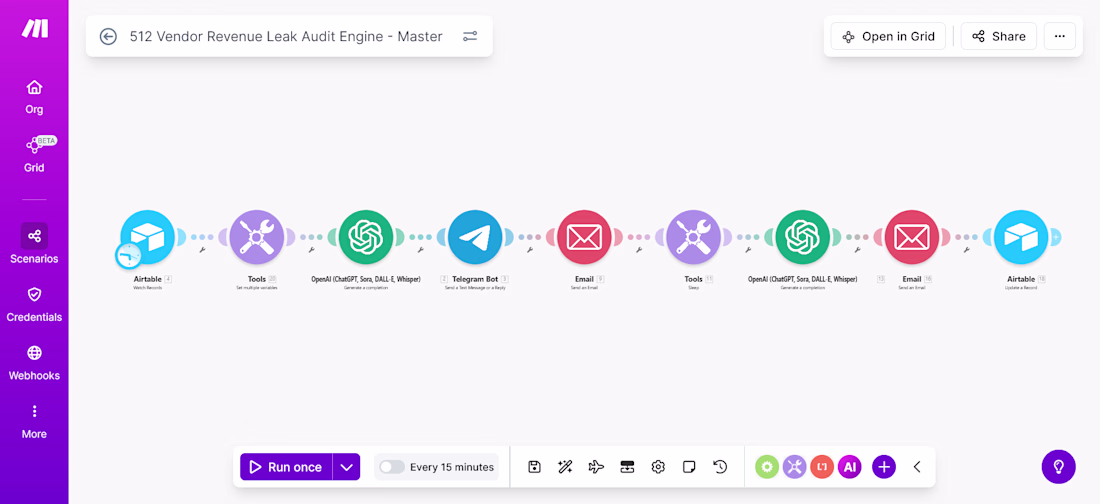The width and height of the screenshot is (1100, 504).
Task: Open the green flow control tools favorite
Action: pos(767,467)
